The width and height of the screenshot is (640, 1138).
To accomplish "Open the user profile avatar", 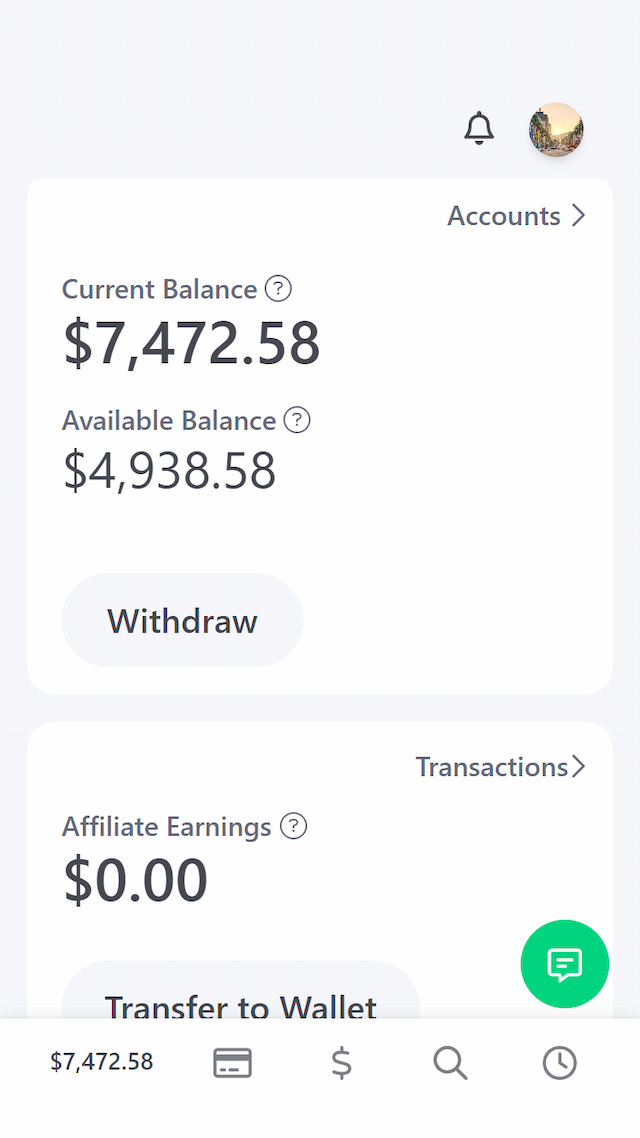I will (x=556, y=130).
